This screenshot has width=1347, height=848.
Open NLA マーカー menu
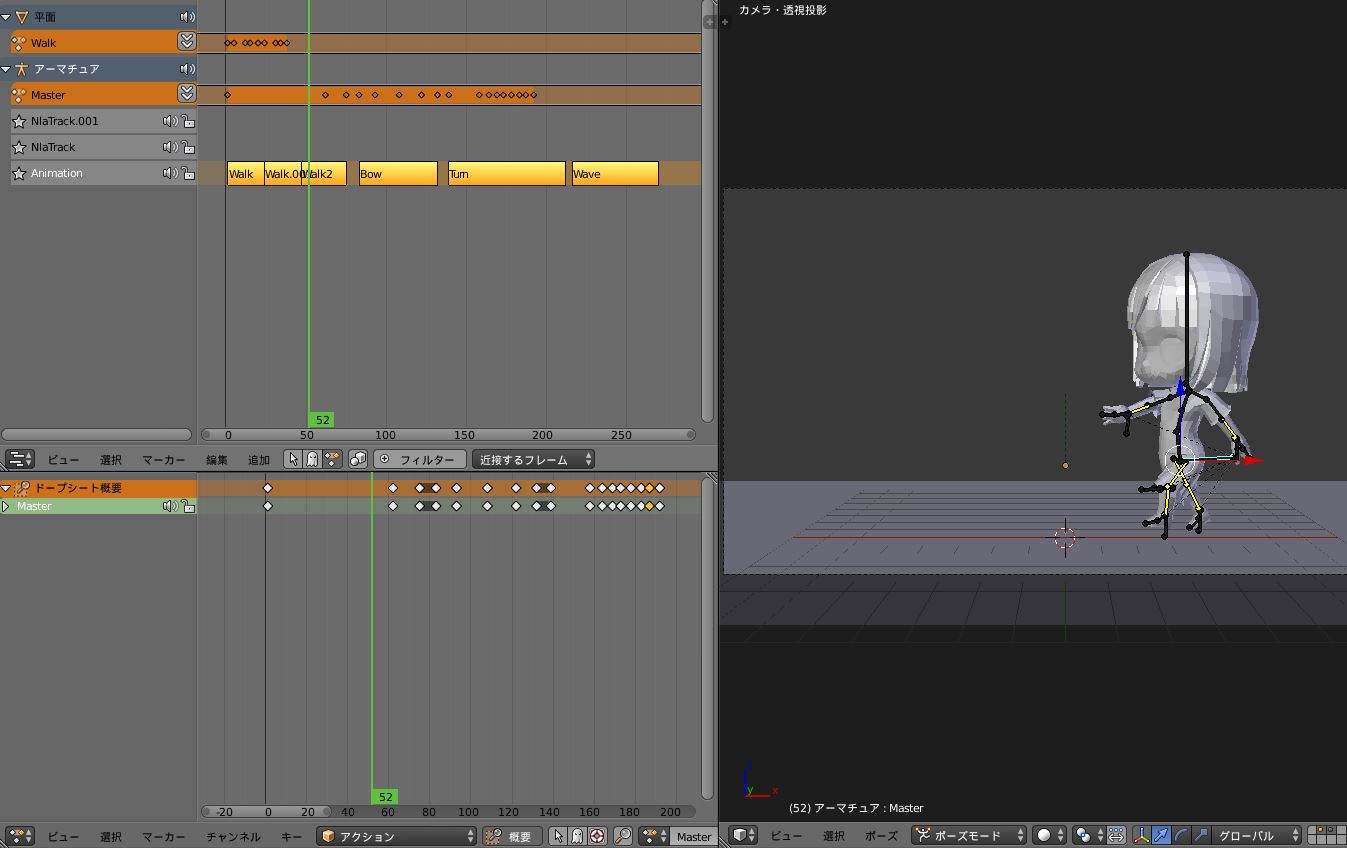click(x=163, y=460)
